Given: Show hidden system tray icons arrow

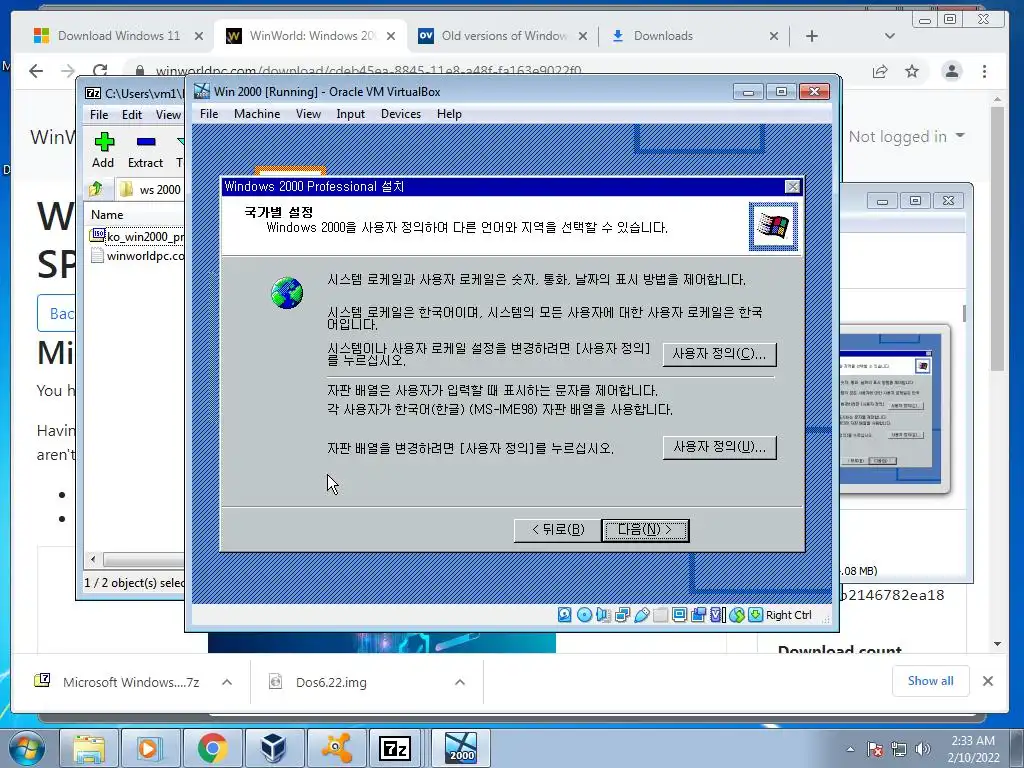Looking at the screenshot, I should pos(850,749).
